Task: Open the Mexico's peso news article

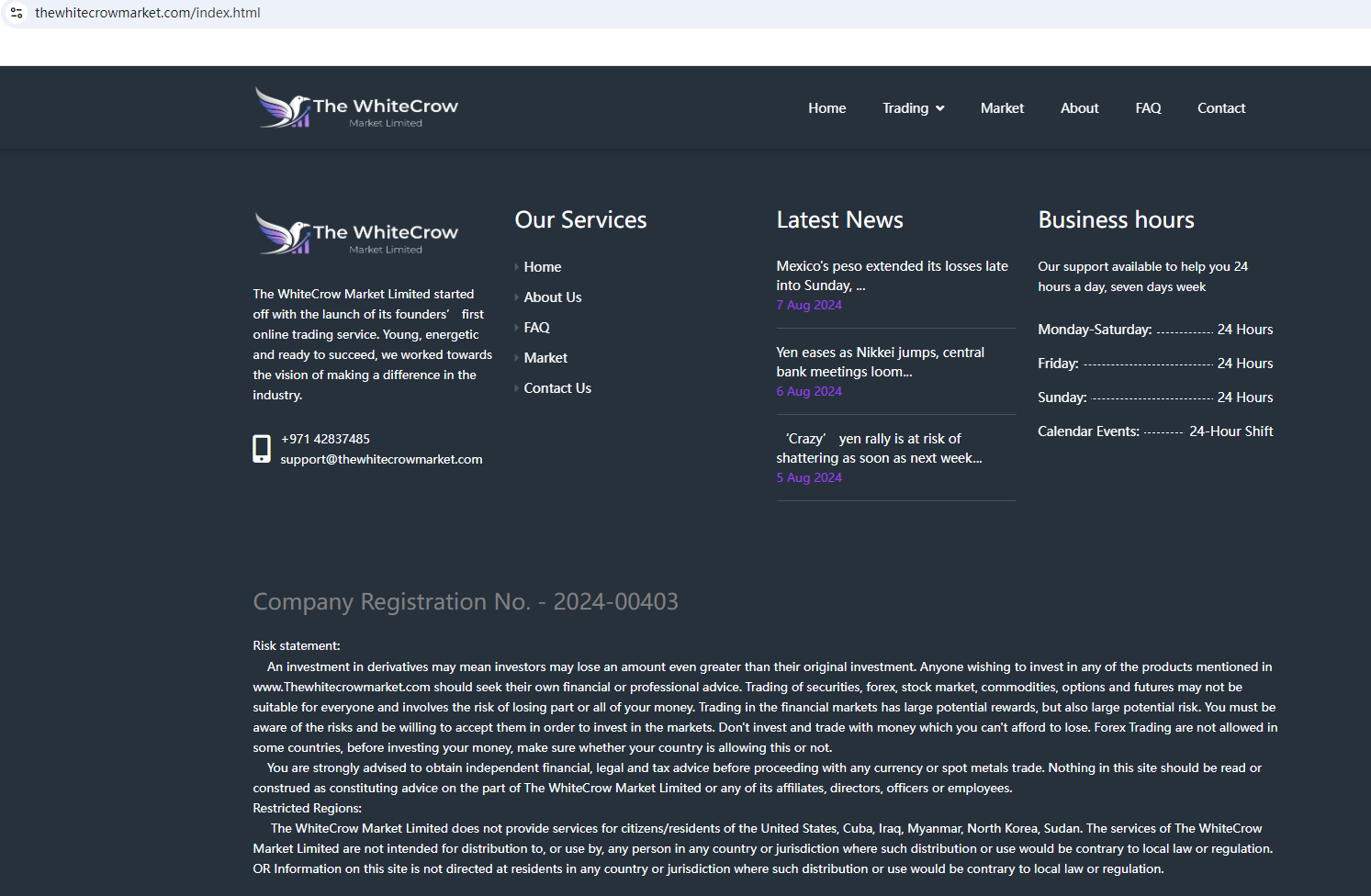Action: [x=892, y=275]
